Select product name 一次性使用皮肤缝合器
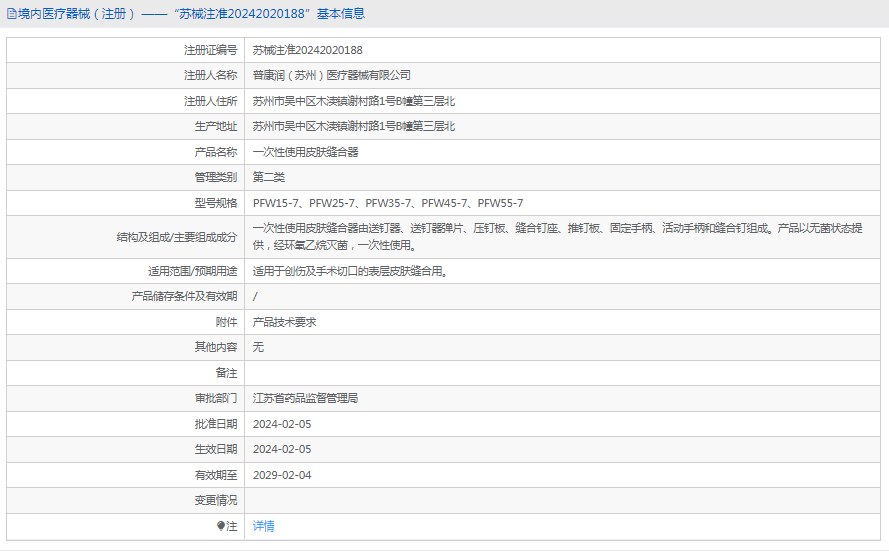 (306, 152)
